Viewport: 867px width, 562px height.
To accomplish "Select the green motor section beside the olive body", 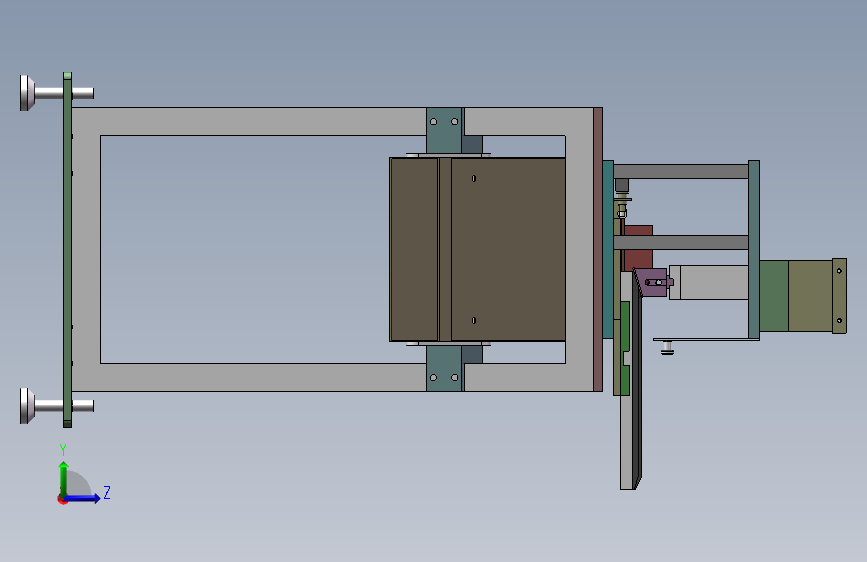I will (x=774, y=296).
